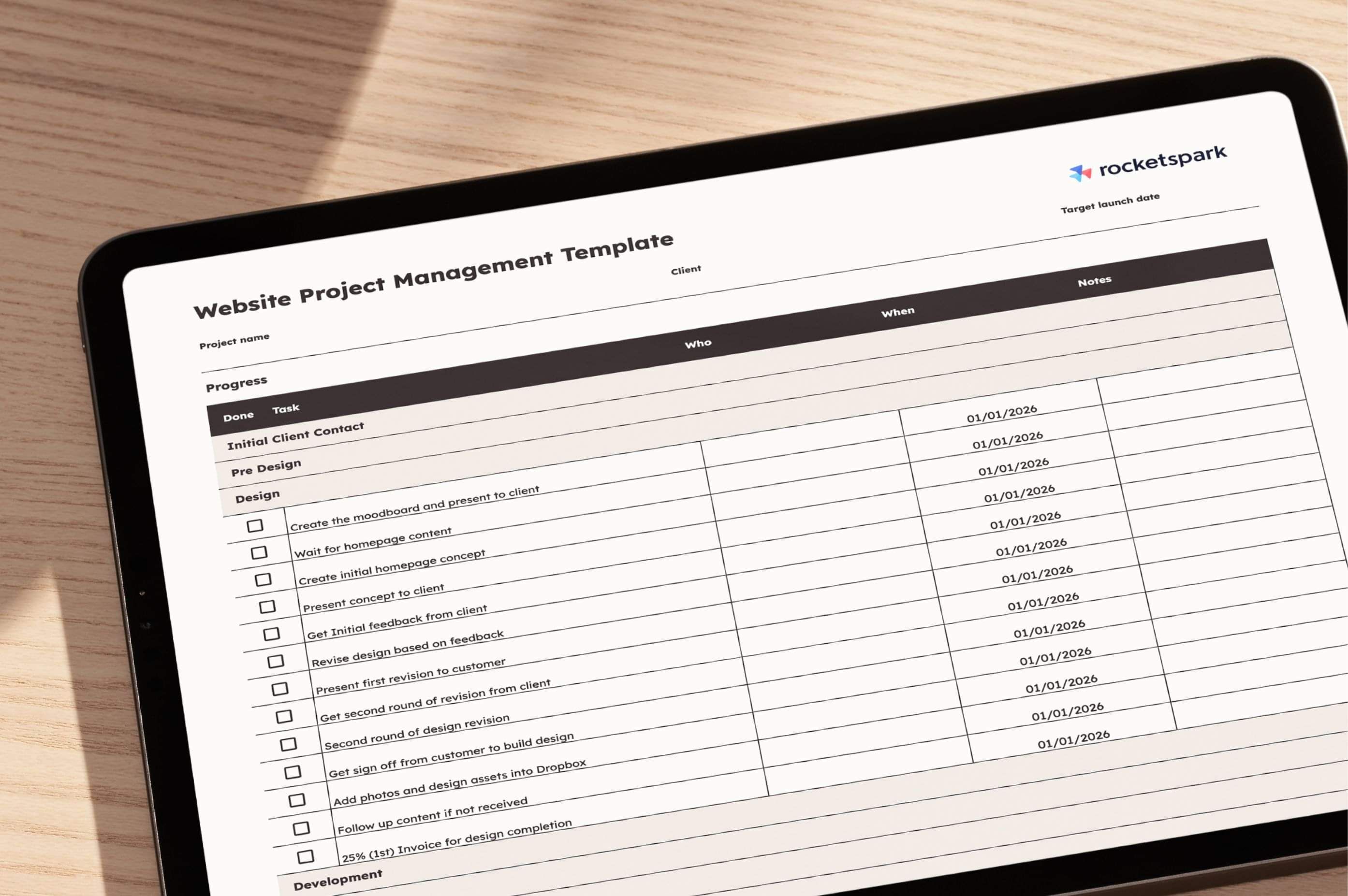This screenshot has width=1348, height=896.
Task: Tick 'Get Initial feedback from client' box
Action: 272,634
